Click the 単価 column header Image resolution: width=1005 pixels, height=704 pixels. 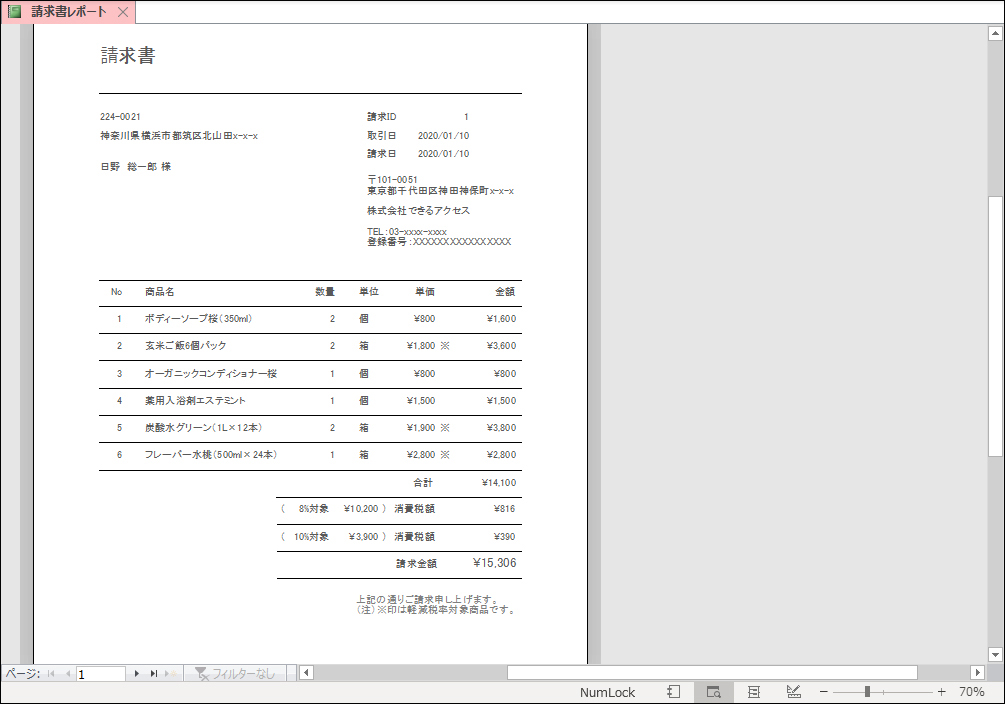click(x=424, y=292)
